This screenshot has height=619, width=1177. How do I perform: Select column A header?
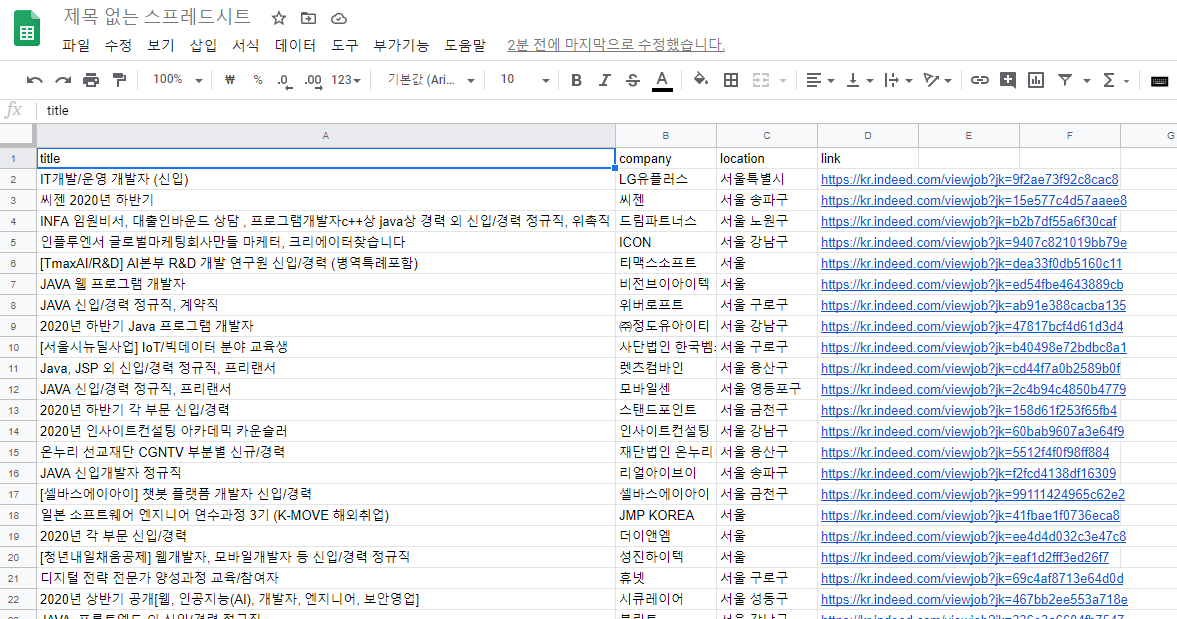325,136
